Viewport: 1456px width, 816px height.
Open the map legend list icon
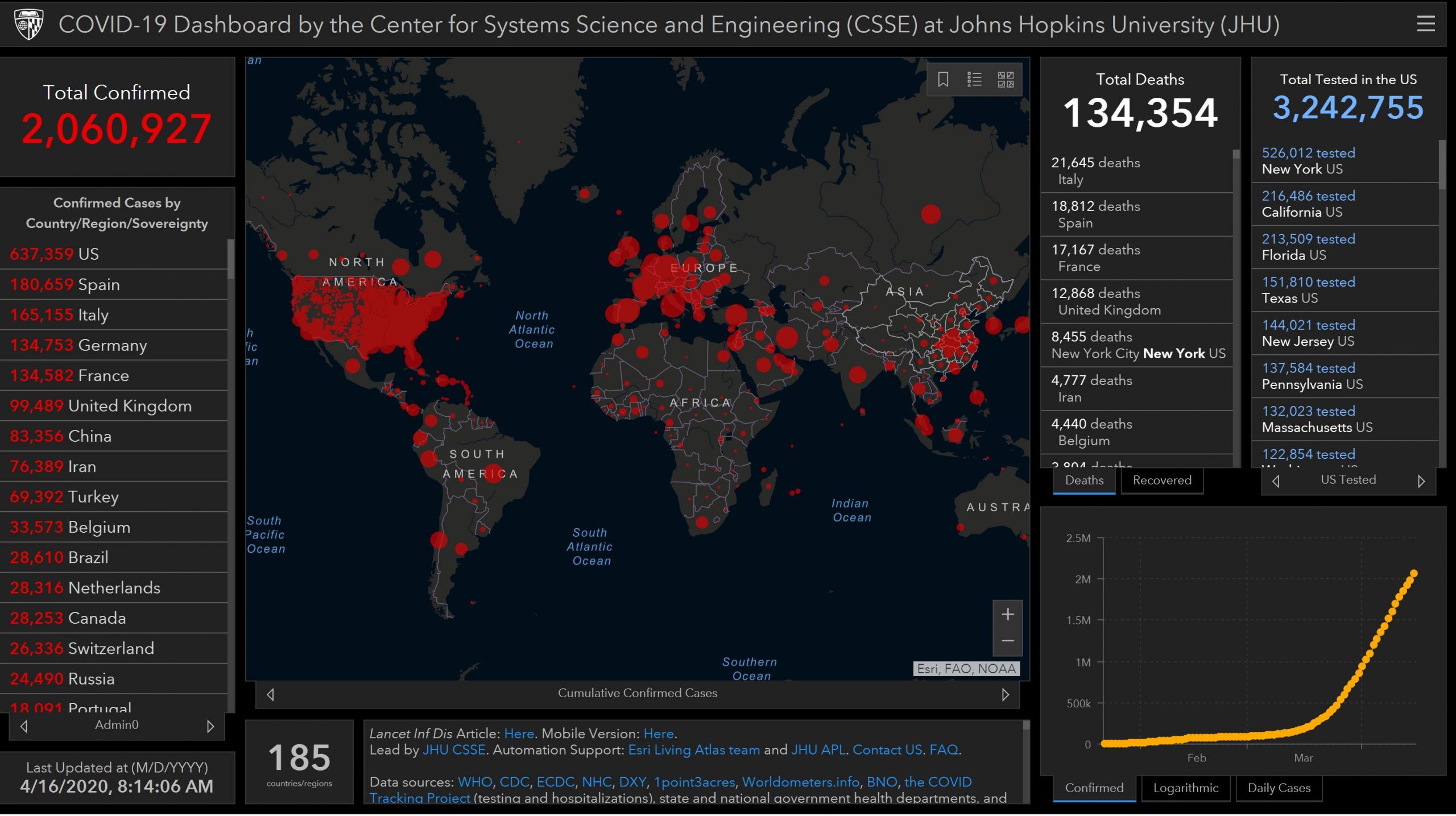click(974, 79)
